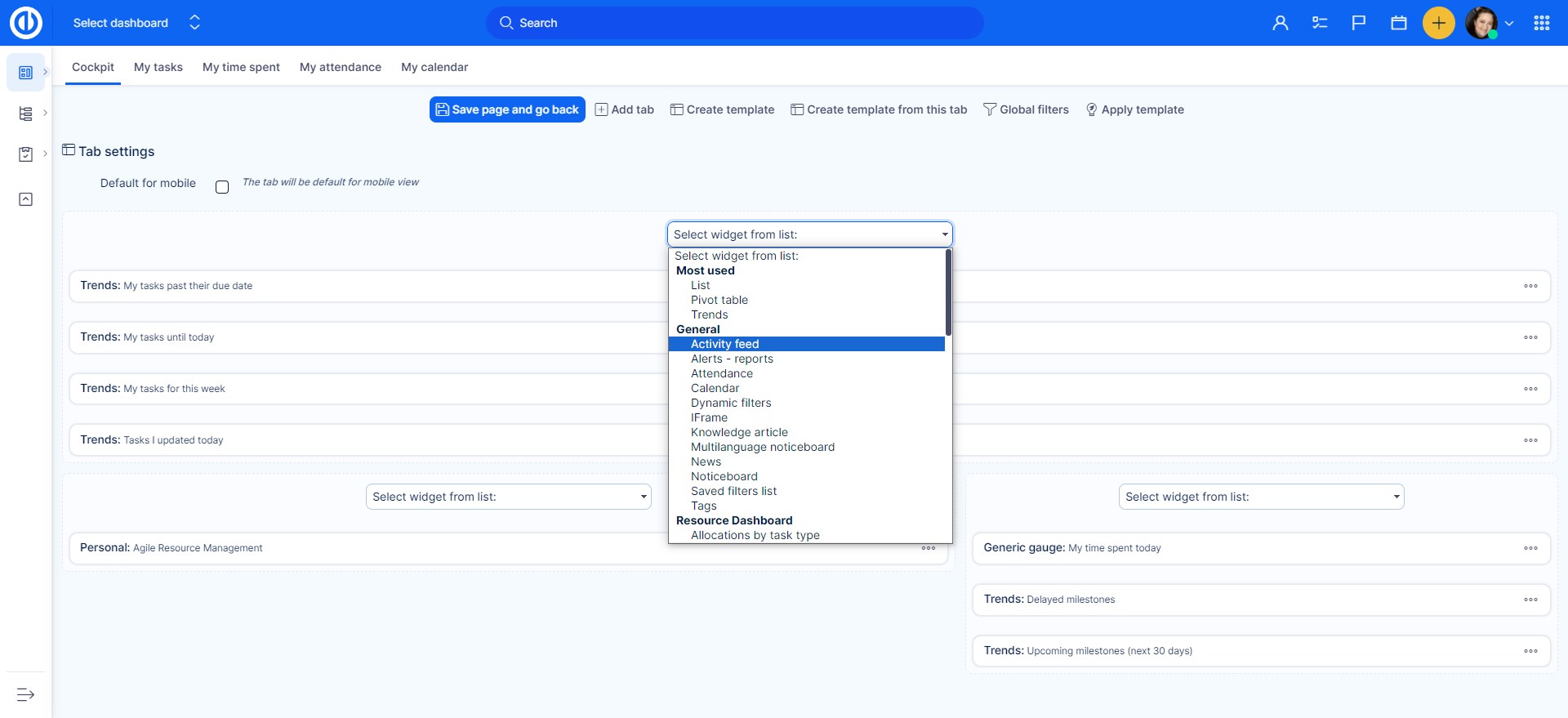The image size is (1568, 718).
Task: Open the user profile icon in header
Action: pyautogui.click(x=1280, y=23)
